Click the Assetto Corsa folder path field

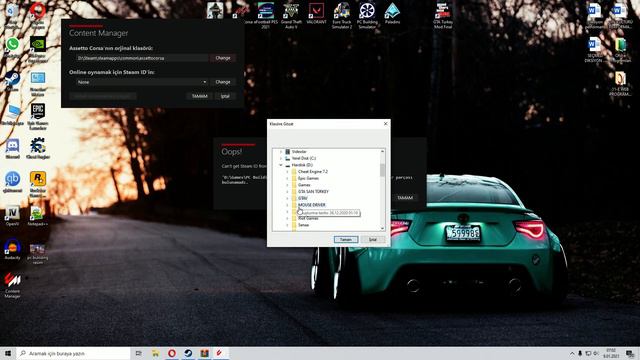(x=142, y=58)
